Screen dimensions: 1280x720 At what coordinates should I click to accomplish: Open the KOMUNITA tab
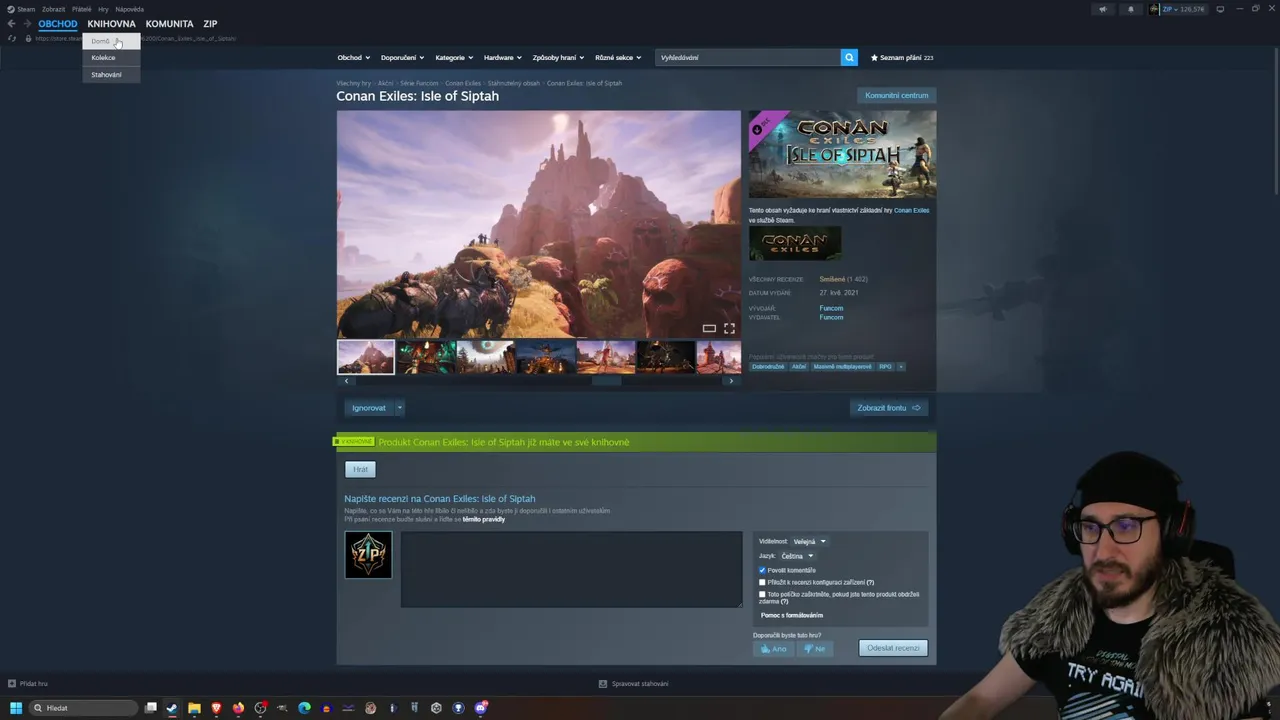[x=169, y=24]
